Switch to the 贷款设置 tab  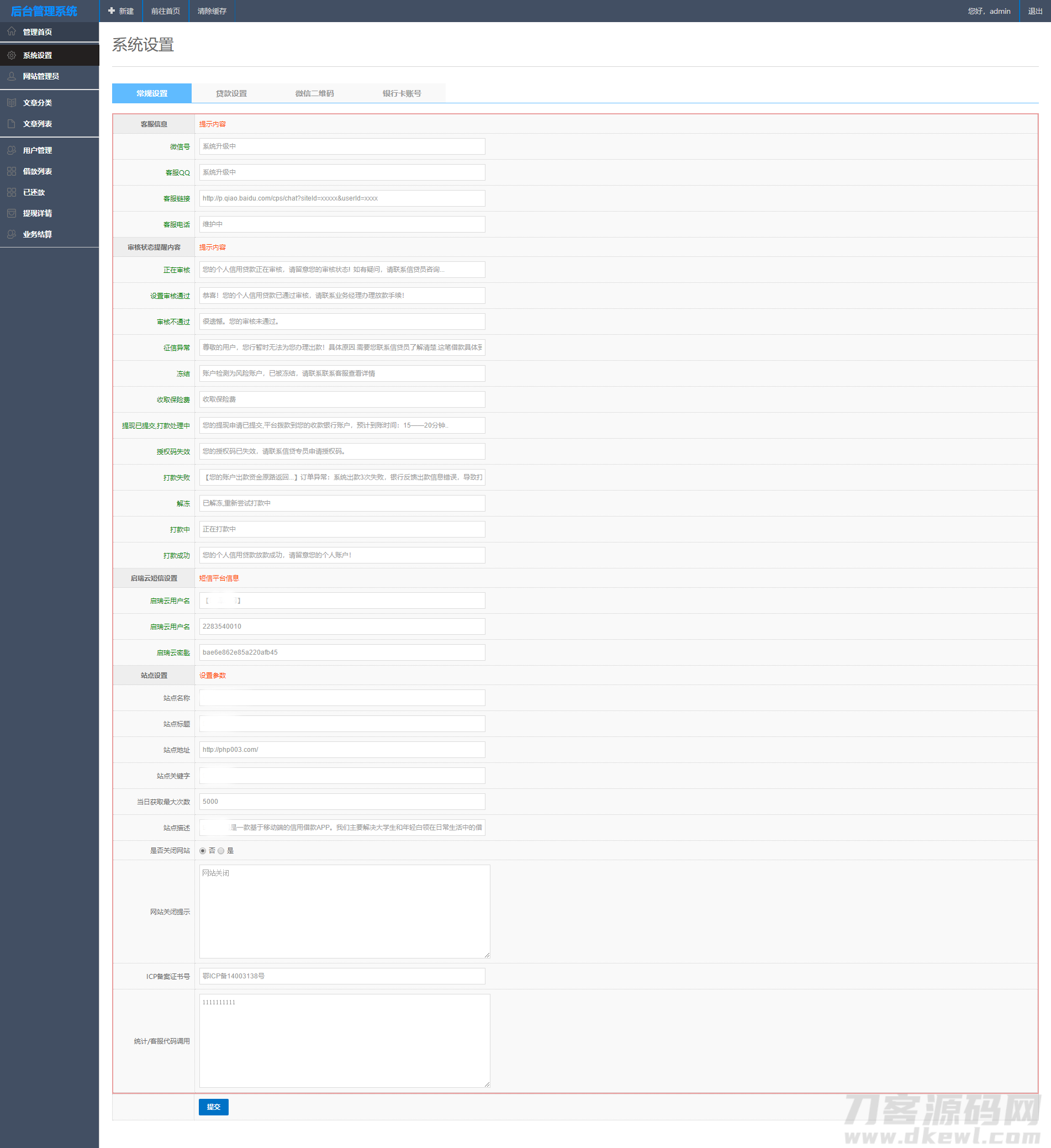[231, 93]
